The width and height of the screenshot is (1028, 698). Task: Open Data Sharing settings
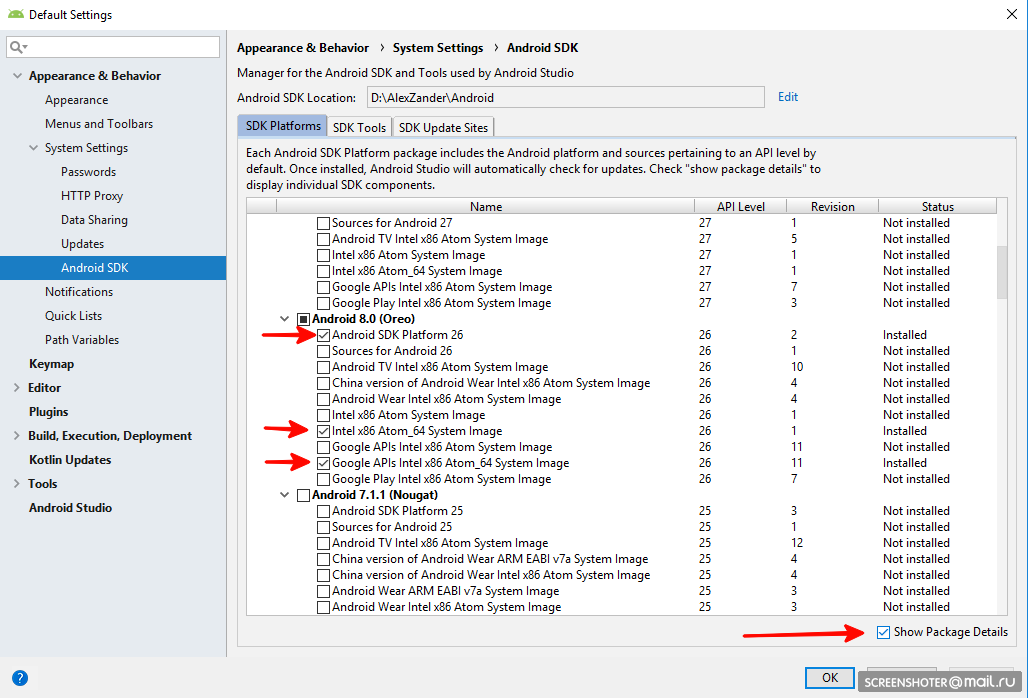(94, 220)
